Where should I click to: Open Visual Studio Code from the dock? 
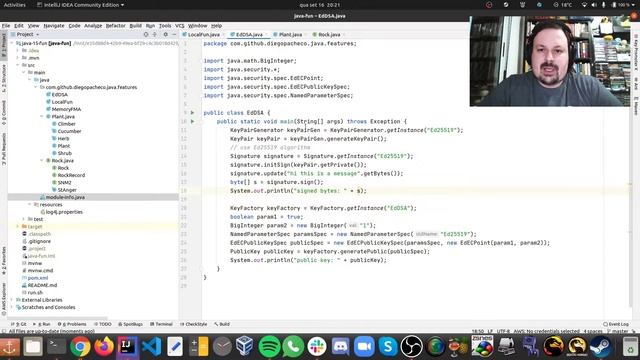coord(151,347)
